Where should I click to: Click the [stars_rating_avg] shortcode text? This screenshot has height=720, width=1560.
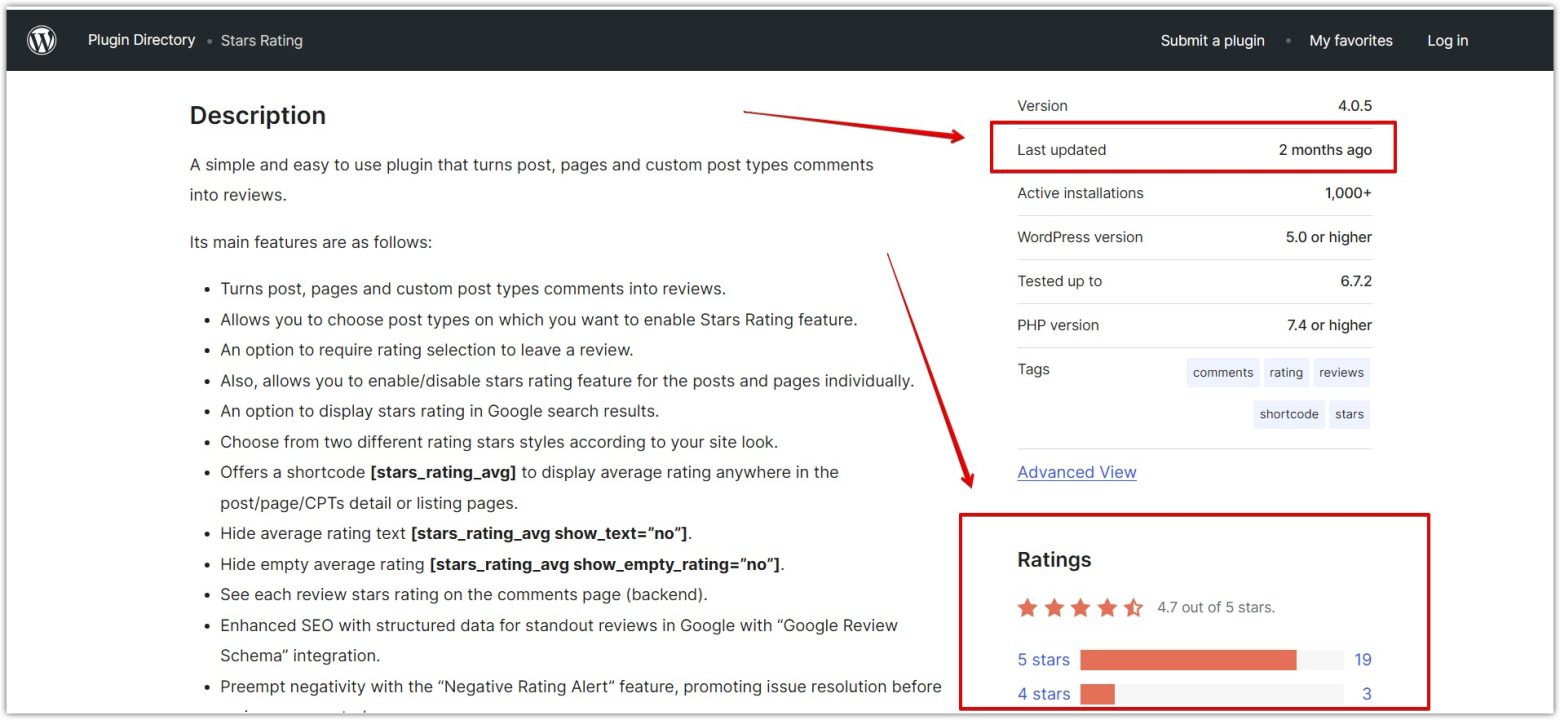point(443,472)
